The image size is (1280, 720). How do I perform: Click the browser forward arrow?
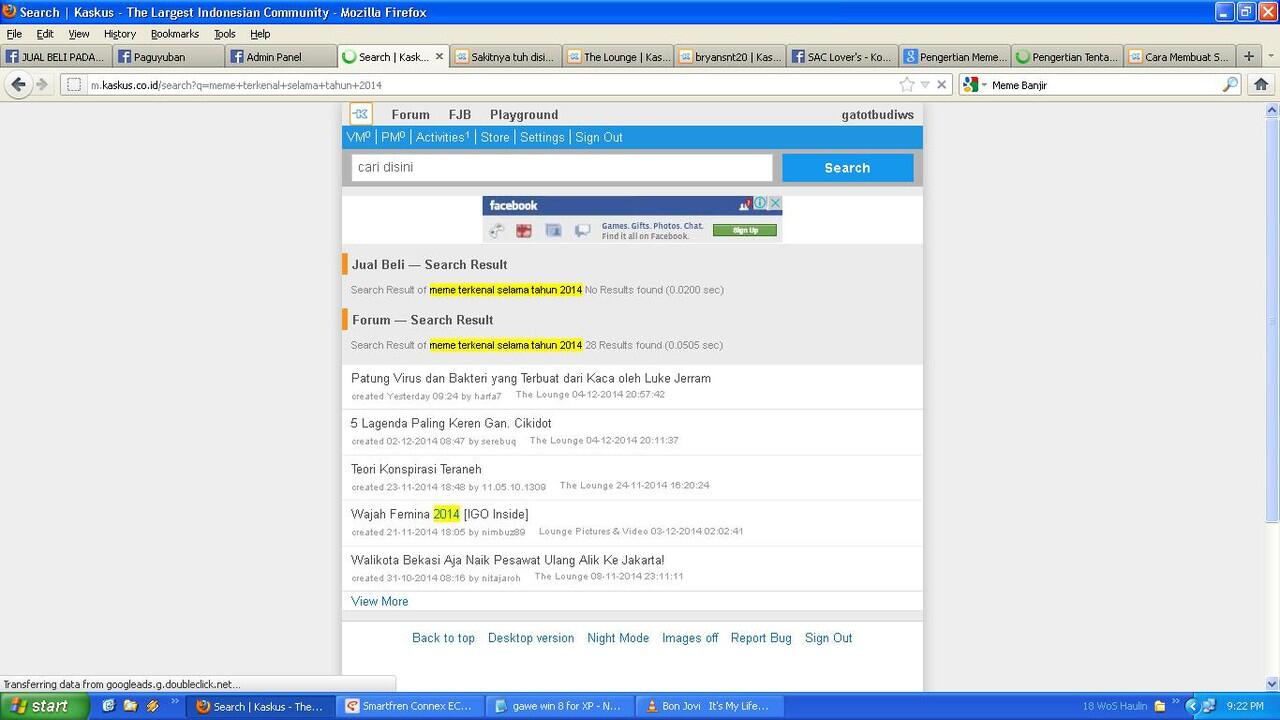(x=42, y=85)
